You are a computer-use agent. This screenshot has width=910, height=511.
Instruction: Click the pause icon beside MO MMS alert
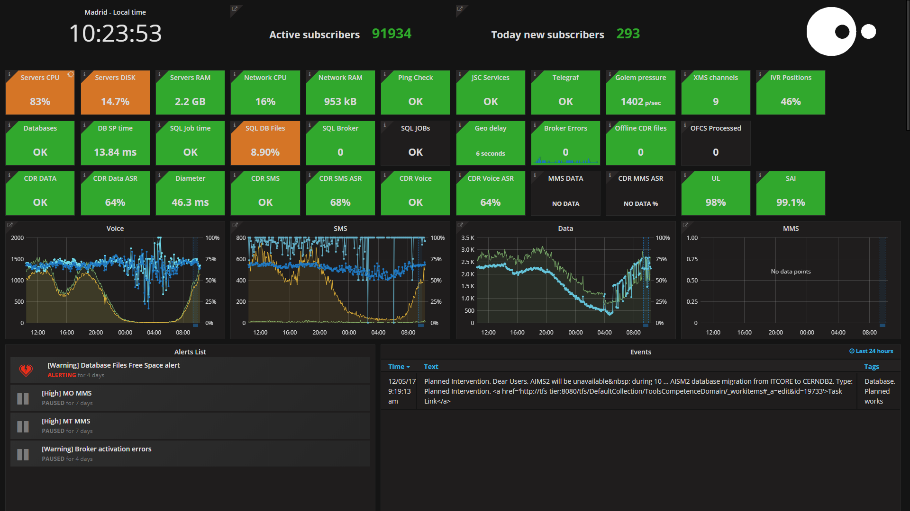point(24,399)
